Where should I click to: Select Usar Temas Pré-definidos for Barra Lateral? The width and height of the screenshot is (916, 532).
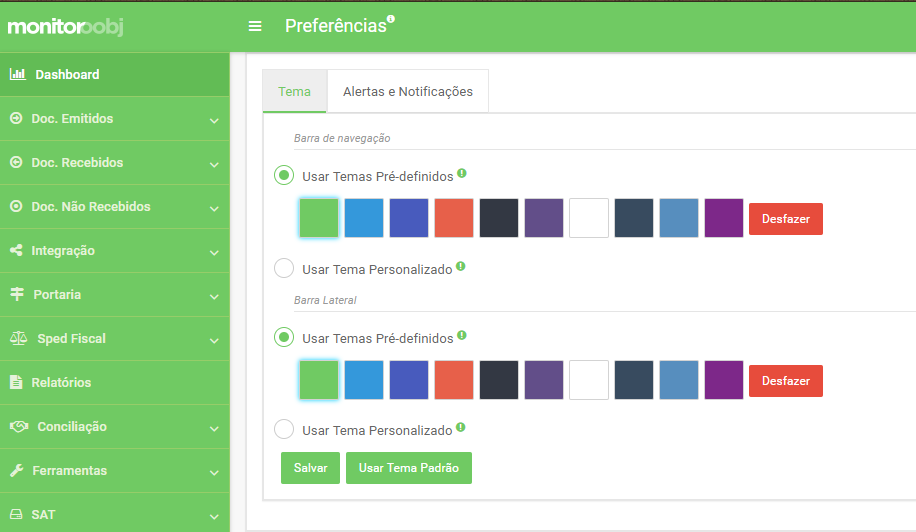(x=284, y=337)
